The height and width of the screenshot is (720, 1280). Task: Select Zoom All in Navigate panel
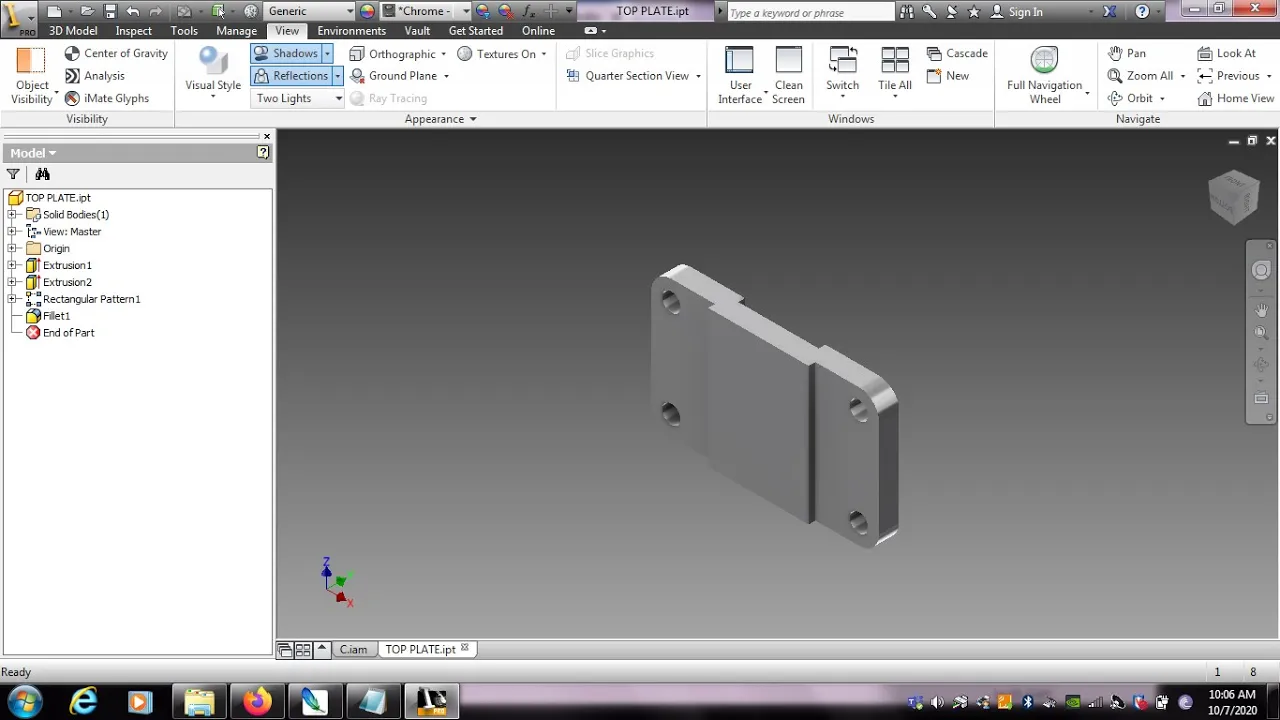point(1140,76)
